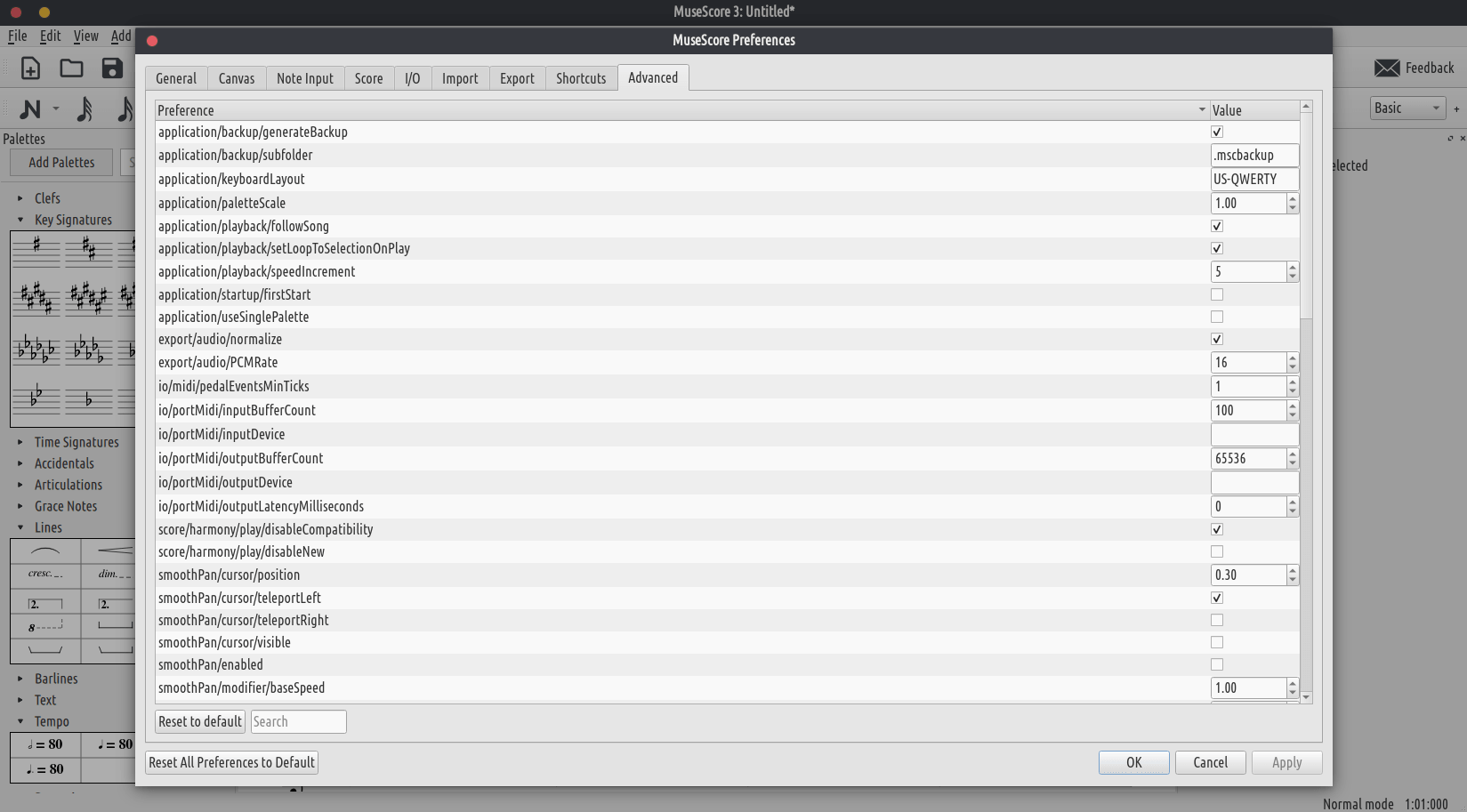Switch to the General tab
The width and height of the screenshot is (1467, 812).
click(176, 78)
